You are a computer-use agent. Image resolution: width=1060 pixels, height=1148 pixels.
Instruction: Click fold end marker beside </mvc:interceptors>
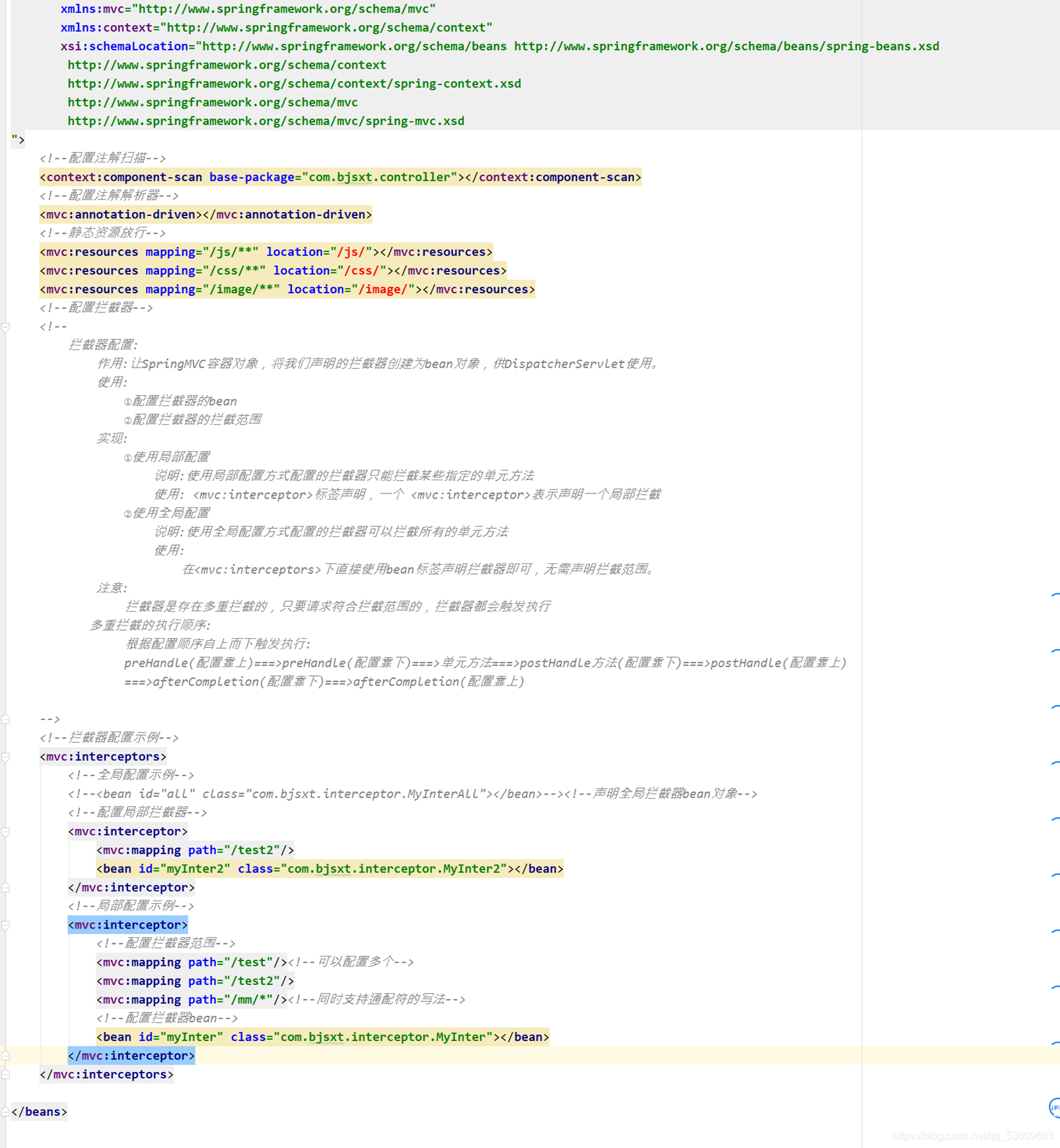[5, 1075]
